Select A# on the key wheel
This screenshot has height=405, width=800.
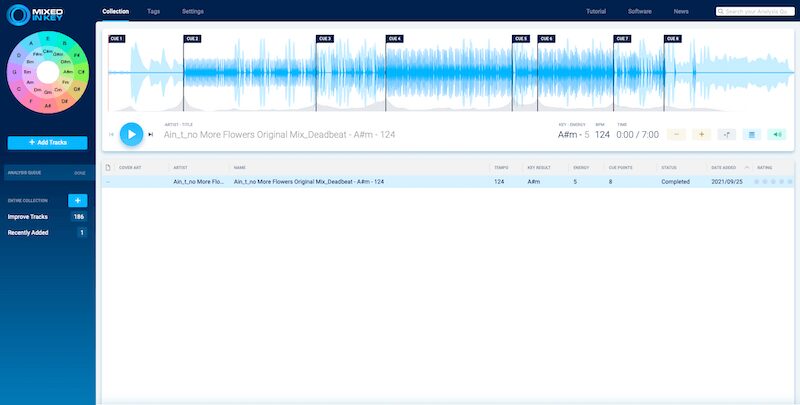[48, 106]
